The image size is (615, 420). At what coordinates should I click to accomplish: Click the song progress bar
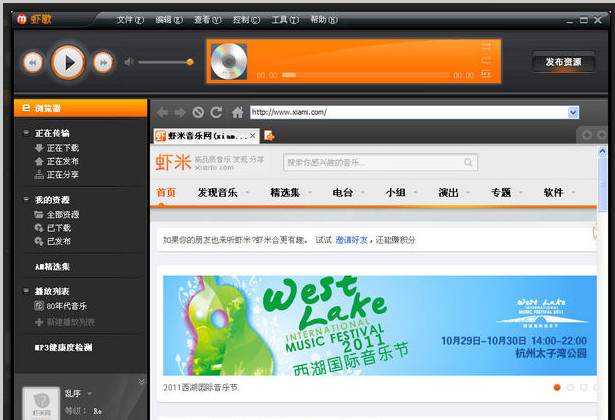tap(365, 75)
